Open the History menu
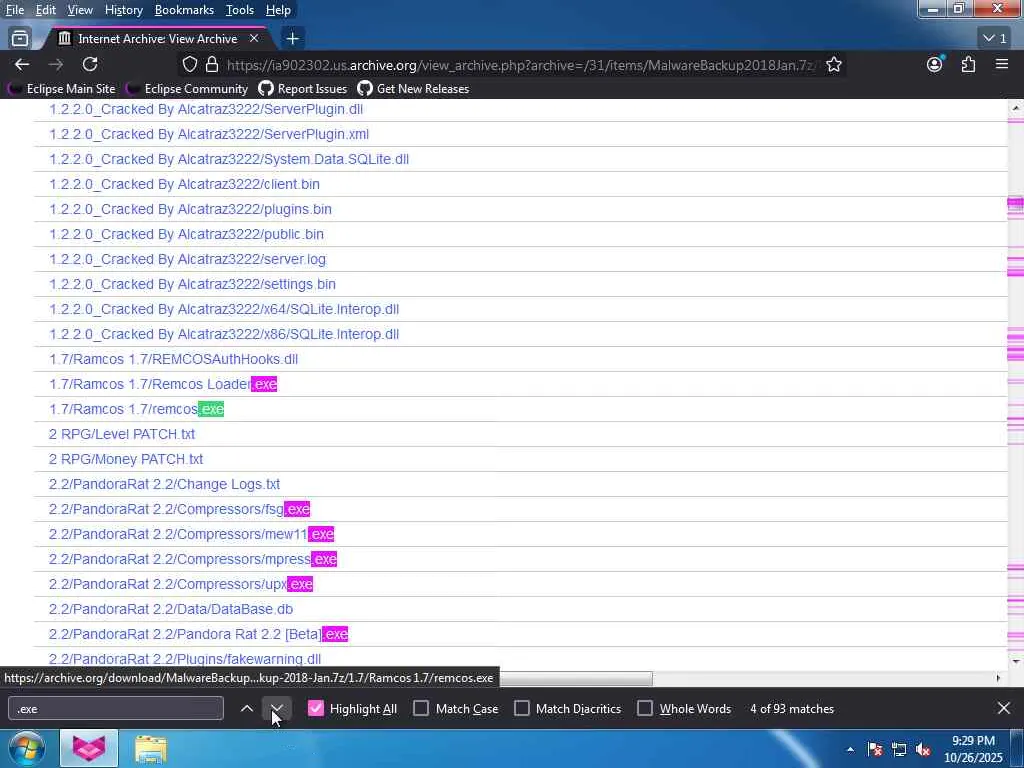This screenshot has width=1024, height=768. [x=123, y=10]
